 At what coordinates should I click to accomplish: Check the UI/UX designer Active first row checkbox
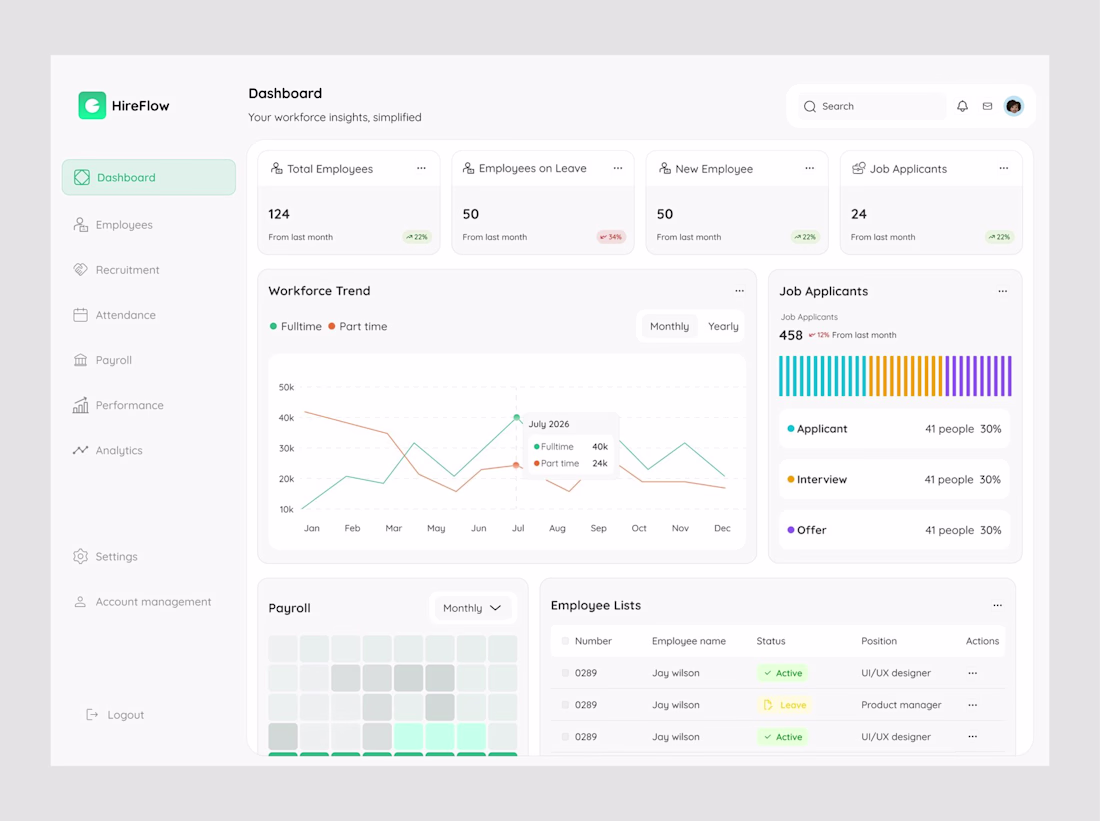tap(565, 673)
